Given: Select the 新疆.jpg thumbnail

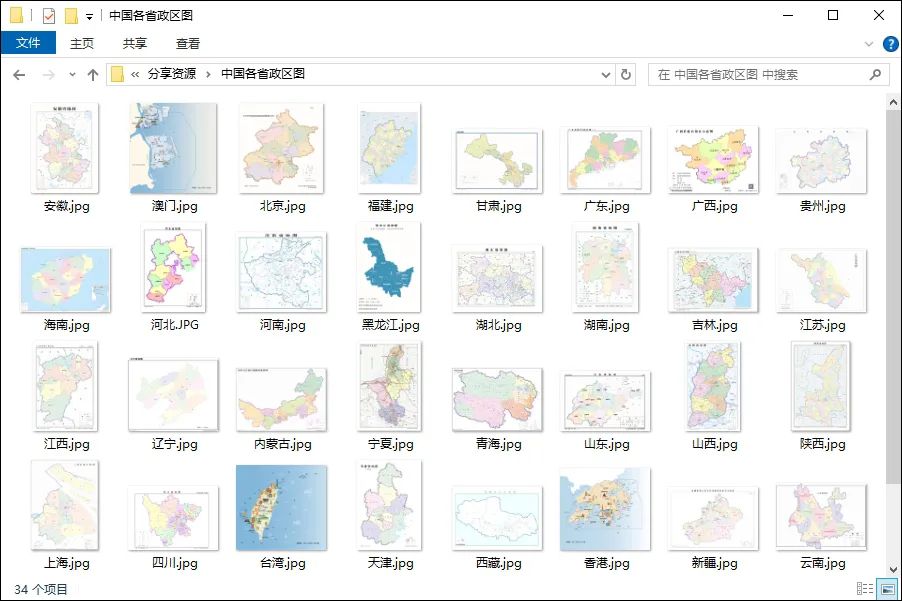Looking at the screenshot, I should (713, 518).
